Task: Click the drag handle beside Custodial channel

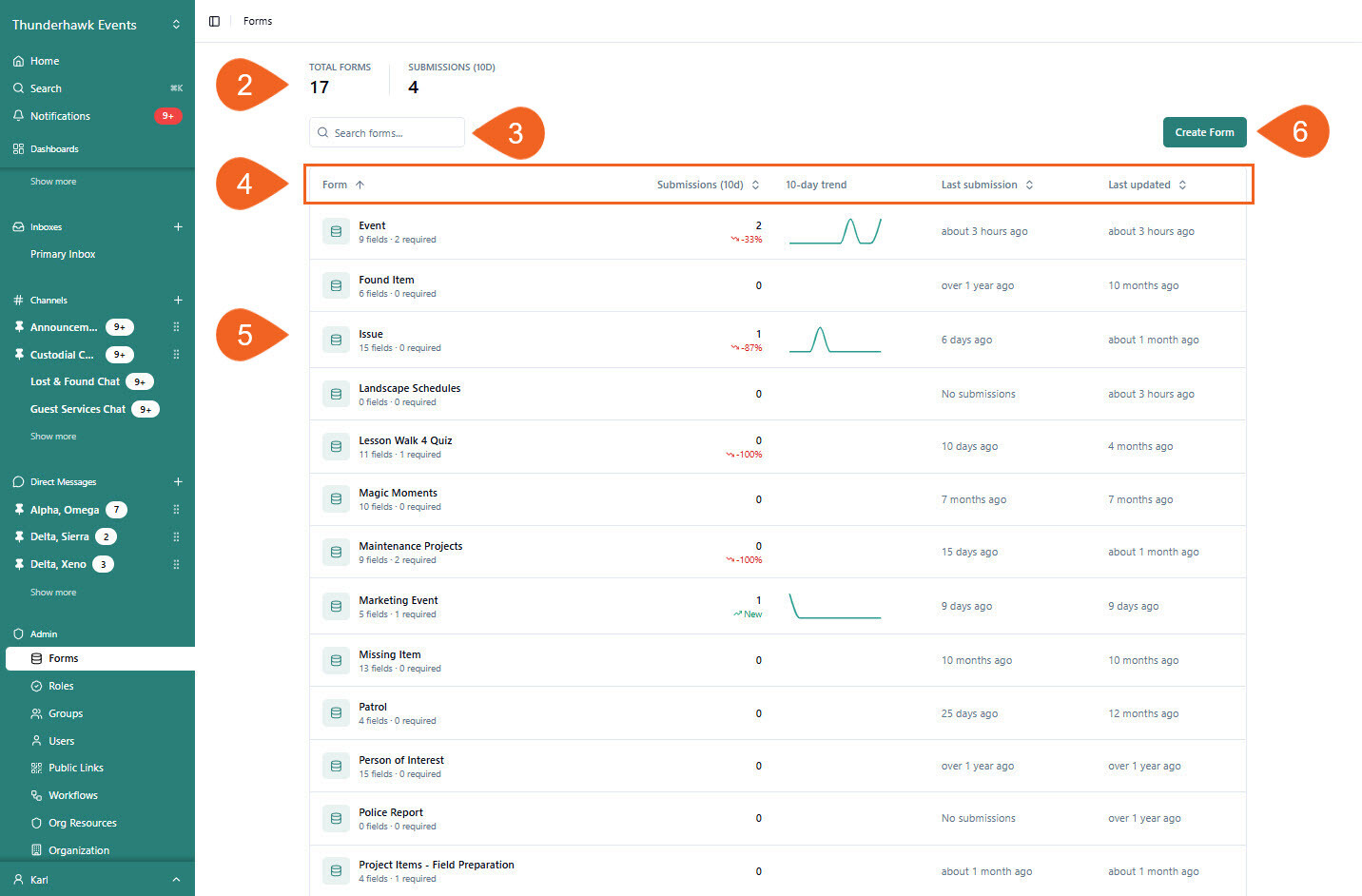Action: point(176,355)
